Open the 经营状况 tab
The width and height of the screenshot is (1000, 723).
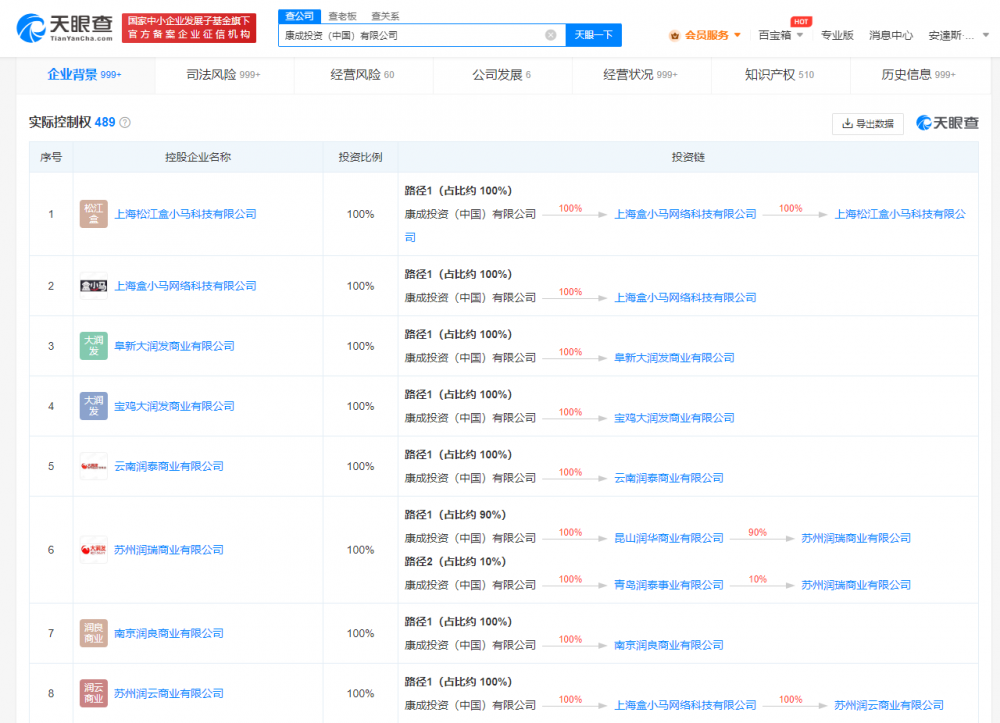point(641,75)
